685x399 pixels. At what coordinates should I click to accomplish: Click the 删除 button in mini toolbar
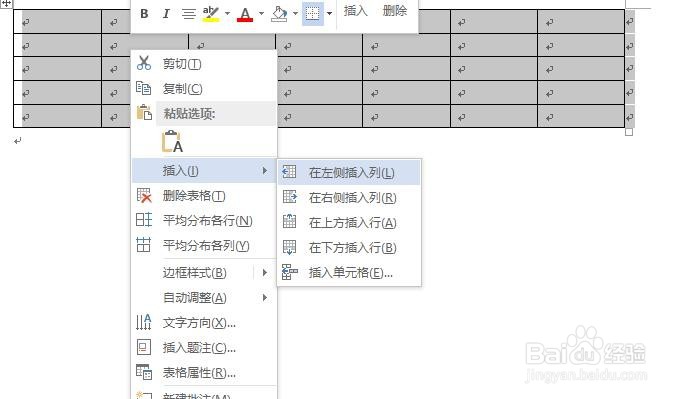point(395,11)
